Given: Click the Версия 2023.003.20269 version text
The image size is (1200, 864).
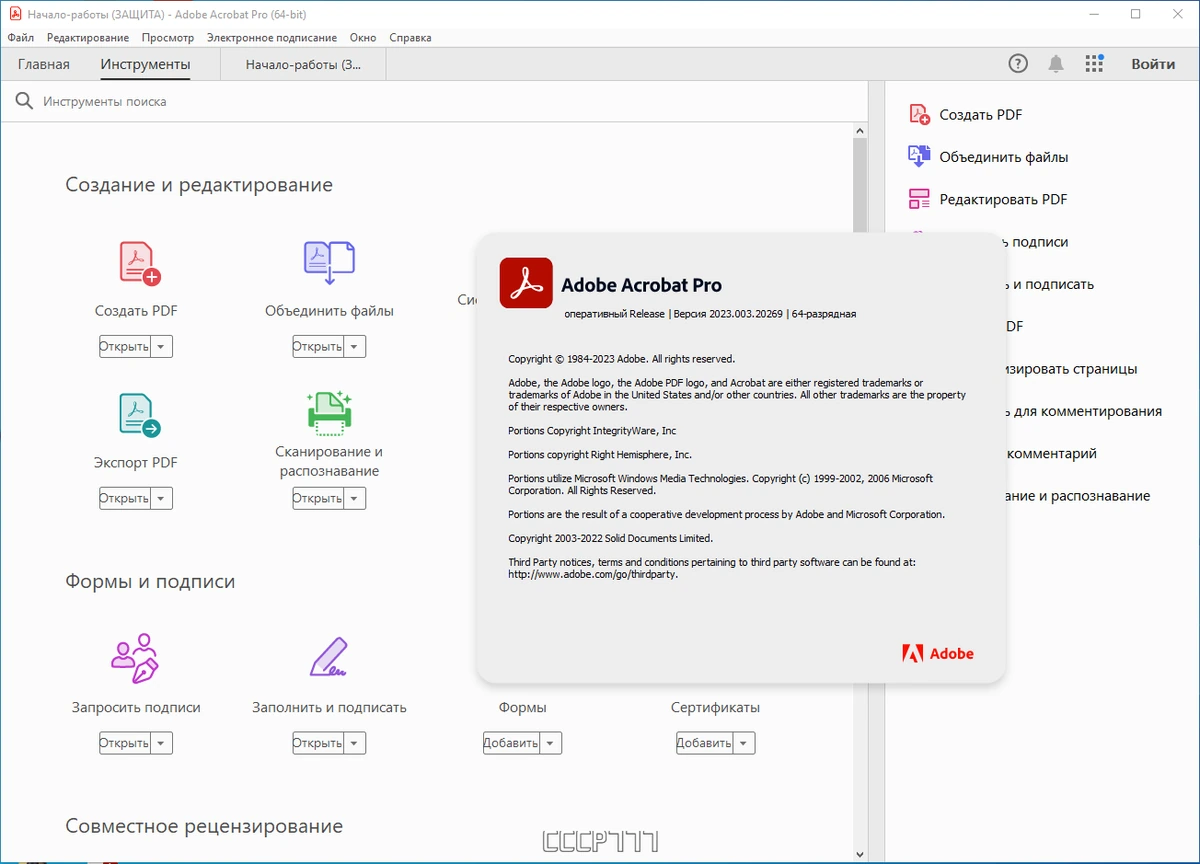Looking at the screenshot, I should 728,314.
